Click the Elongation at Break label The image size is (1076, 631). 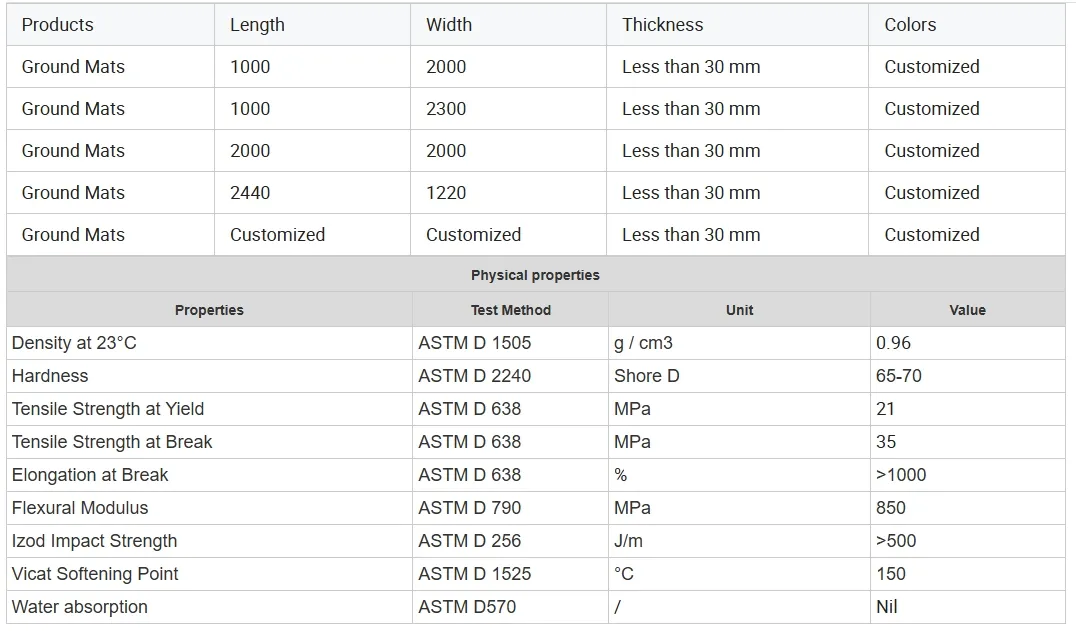click(x=90, y=475)
